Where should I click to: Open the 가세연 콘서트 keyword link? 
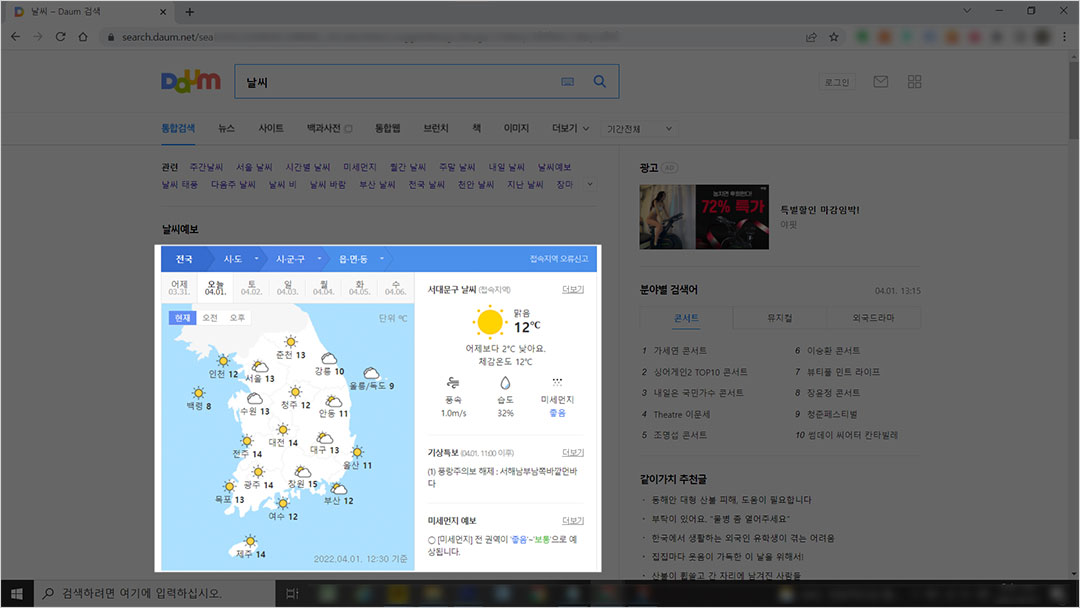(x=680, y=350)
